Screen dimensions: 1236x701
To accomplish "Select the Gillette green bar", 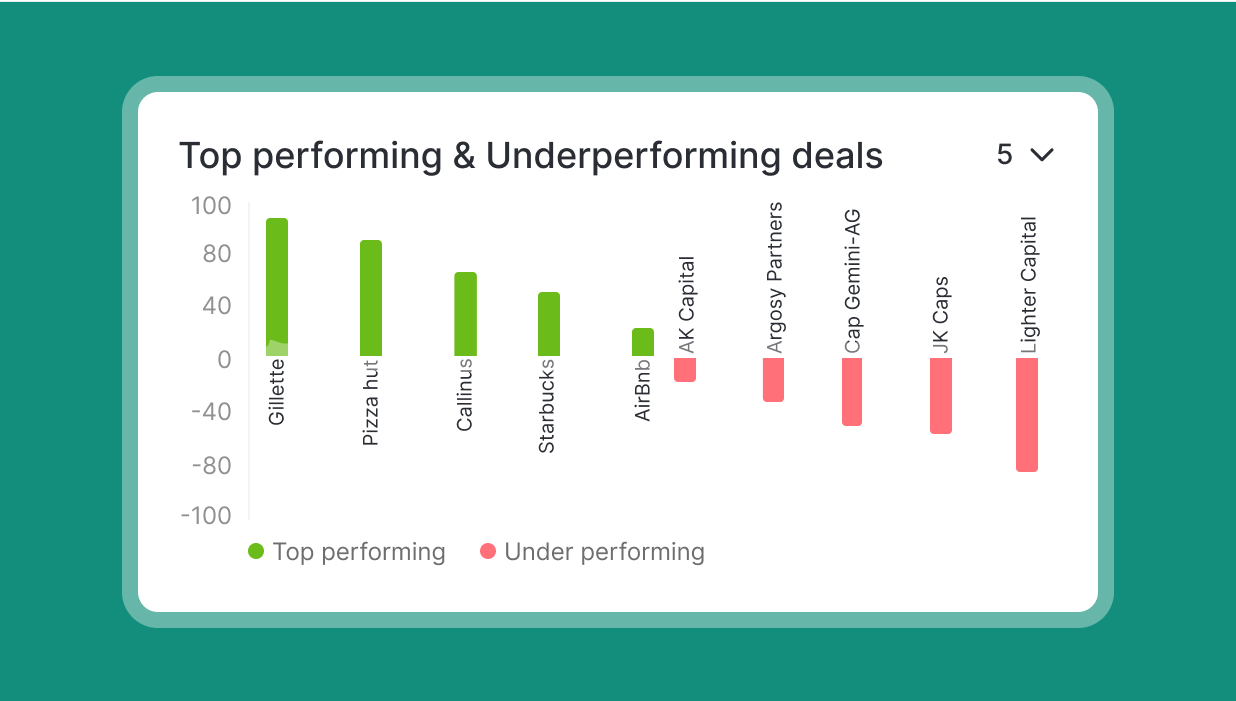I will click(277, 286).
